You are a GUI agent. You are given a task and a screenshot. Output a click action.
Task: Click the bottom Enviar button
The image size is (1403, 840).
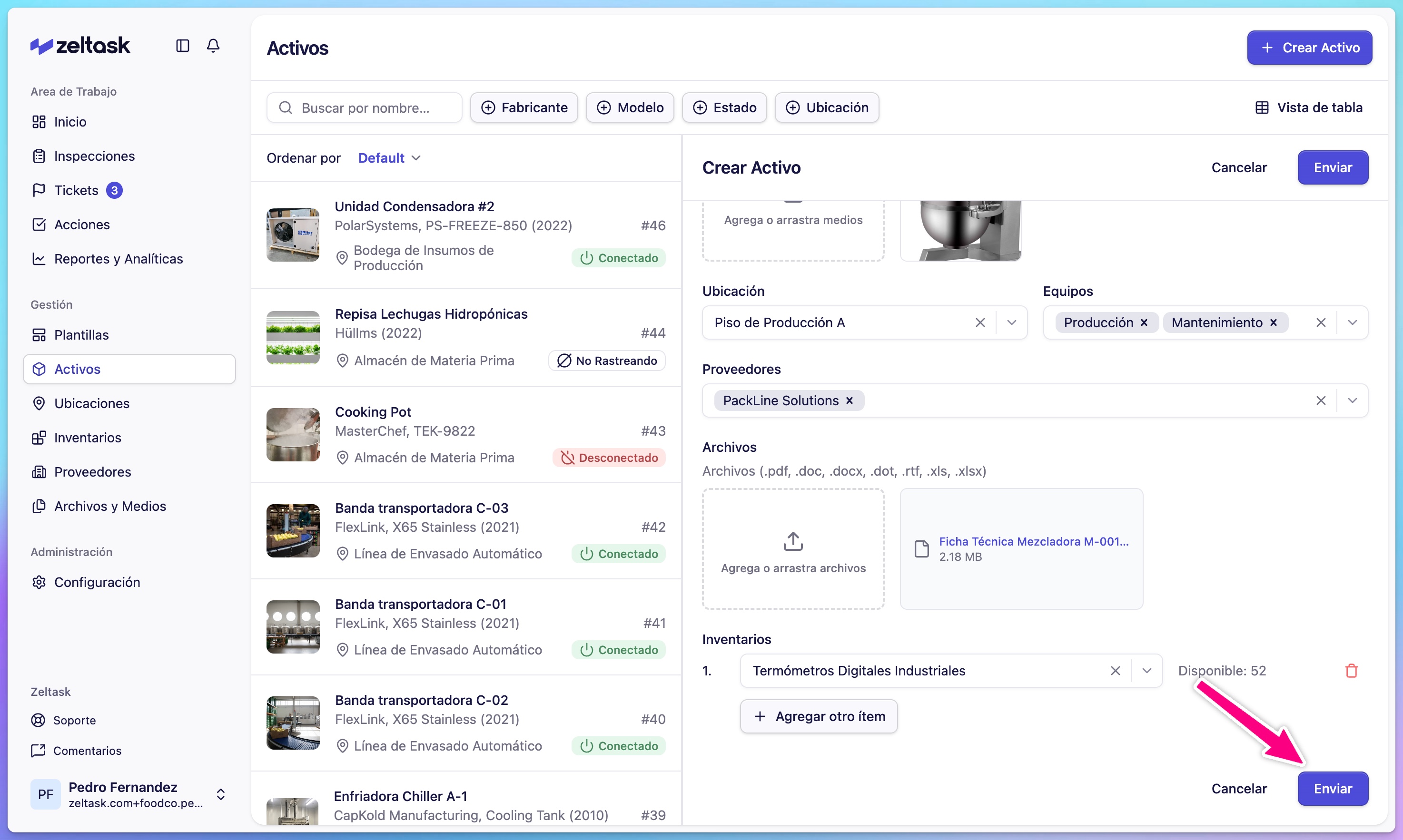tap(1332, 789)
